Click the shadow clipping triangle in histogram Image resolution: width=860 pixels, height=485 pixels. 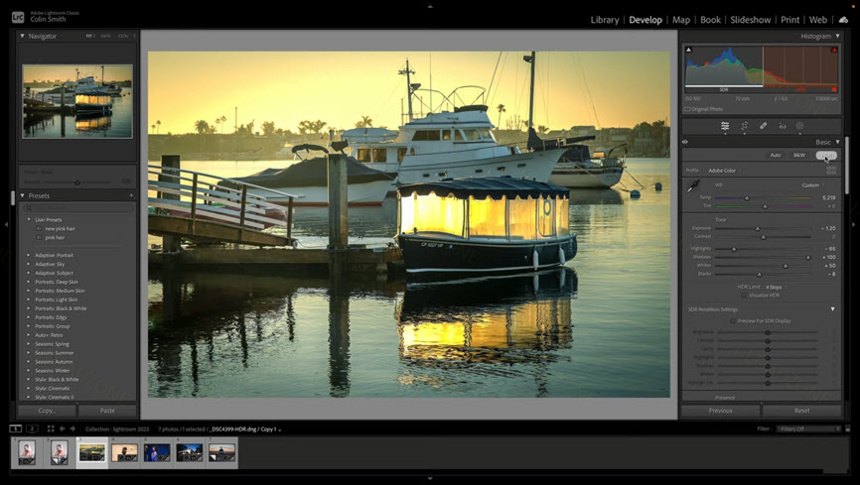[x=688, y=50]
